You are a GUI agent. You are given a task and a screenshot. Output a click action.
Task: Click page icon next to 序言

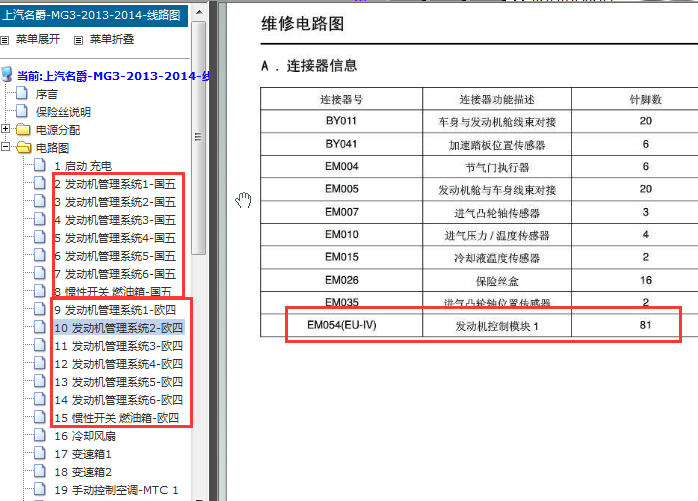tap(22, 94)
